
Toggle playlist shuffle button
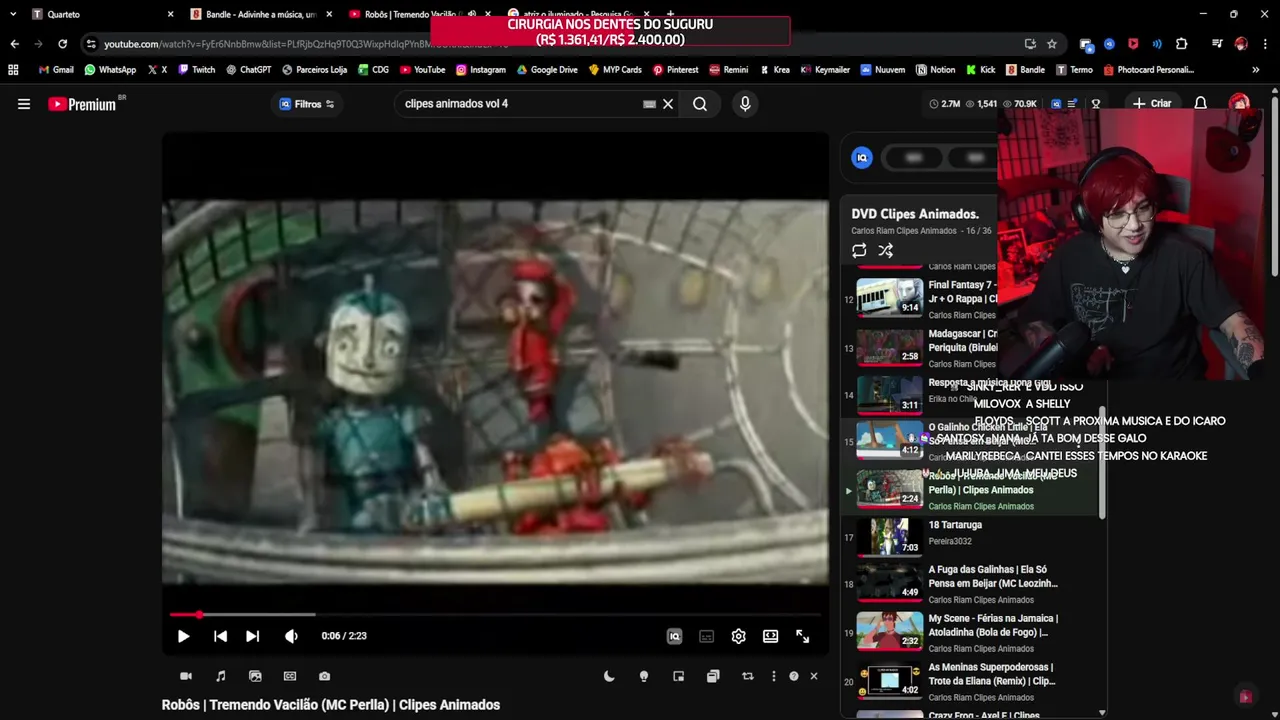click(x=886, y=251)
